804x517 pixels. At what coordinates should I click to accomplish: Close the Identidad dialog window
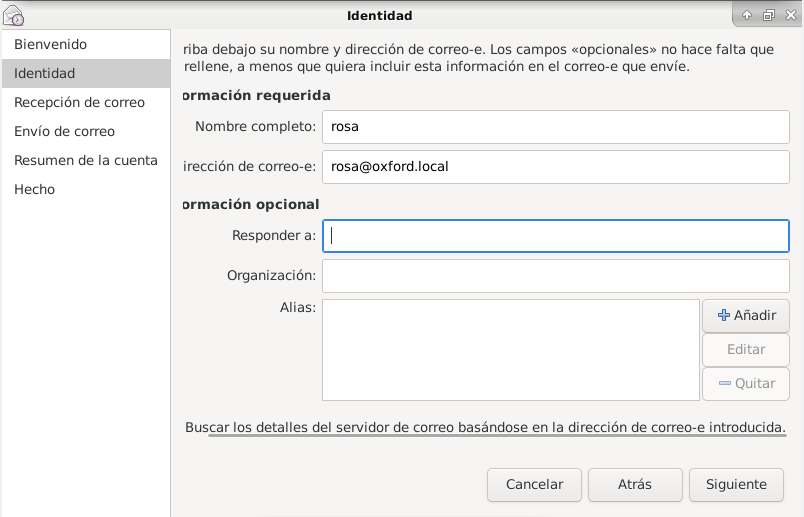click(789, 15)
